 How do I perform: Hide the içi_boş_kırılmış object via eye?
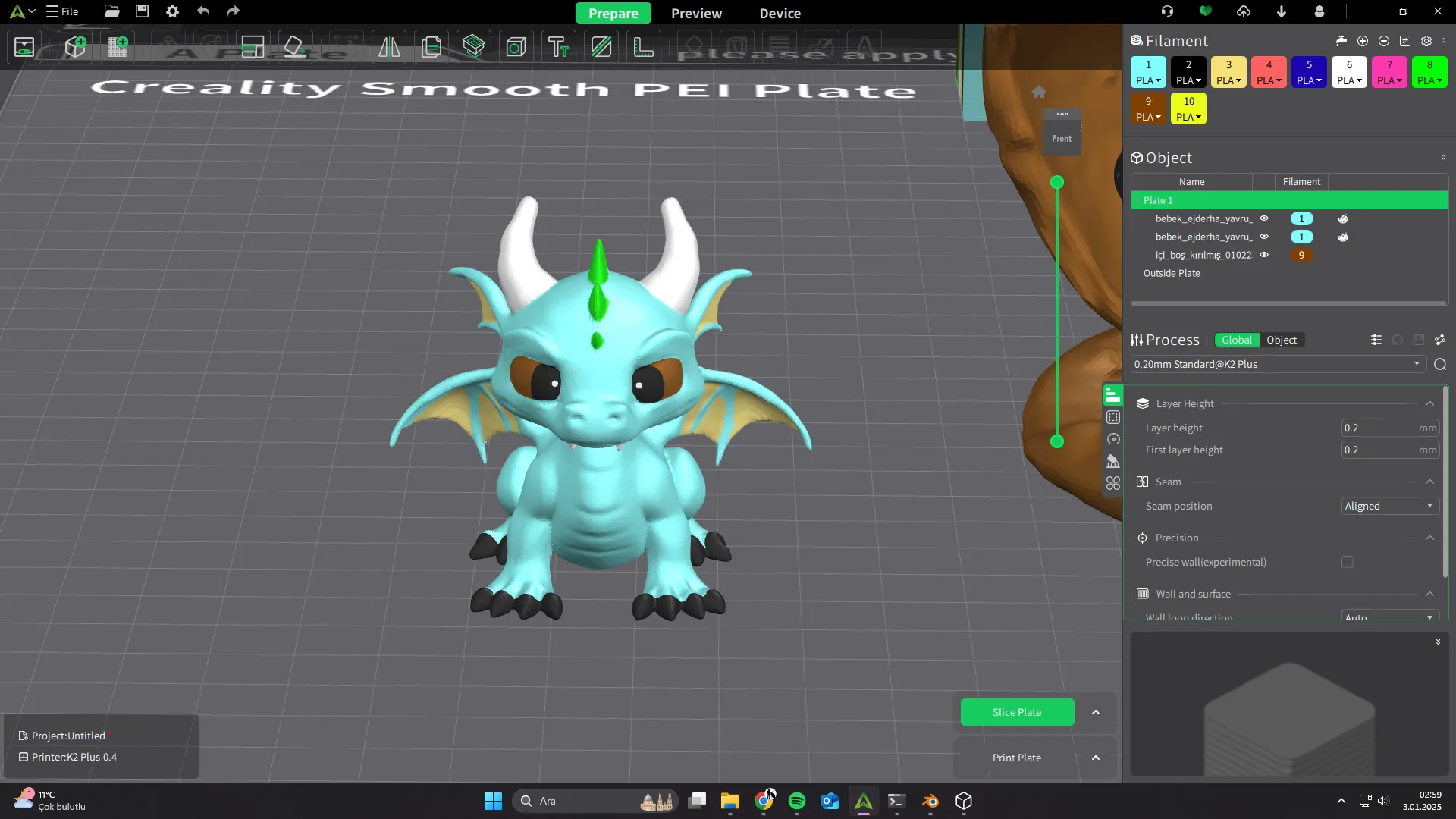[x=1264, y=255]
